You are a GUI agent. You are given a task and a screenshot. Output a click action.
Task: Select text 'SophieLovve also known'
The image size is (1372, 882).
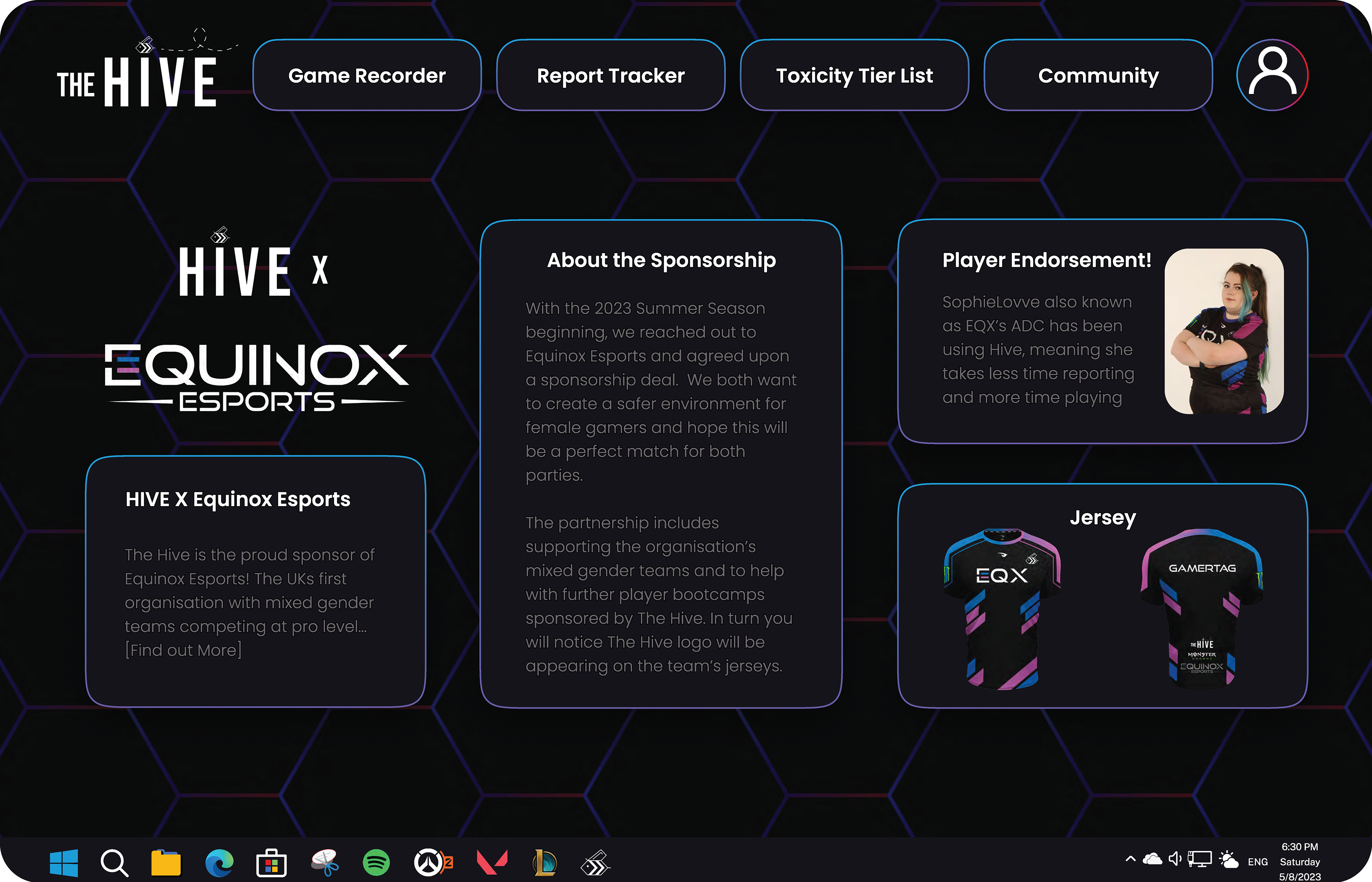(x=1037, y=302)
